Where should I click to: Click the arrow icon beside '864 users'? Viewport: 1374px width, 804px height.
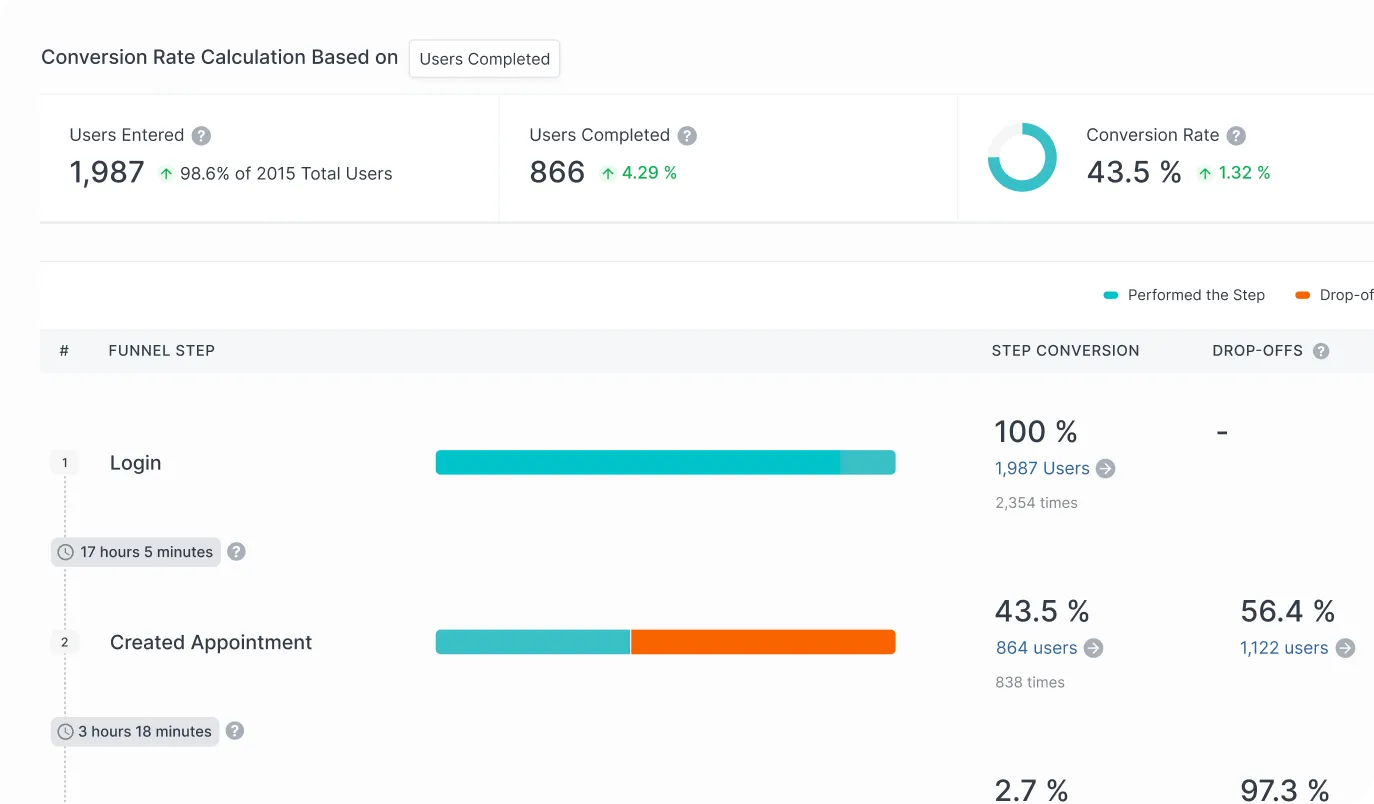tap(1092, 648)
